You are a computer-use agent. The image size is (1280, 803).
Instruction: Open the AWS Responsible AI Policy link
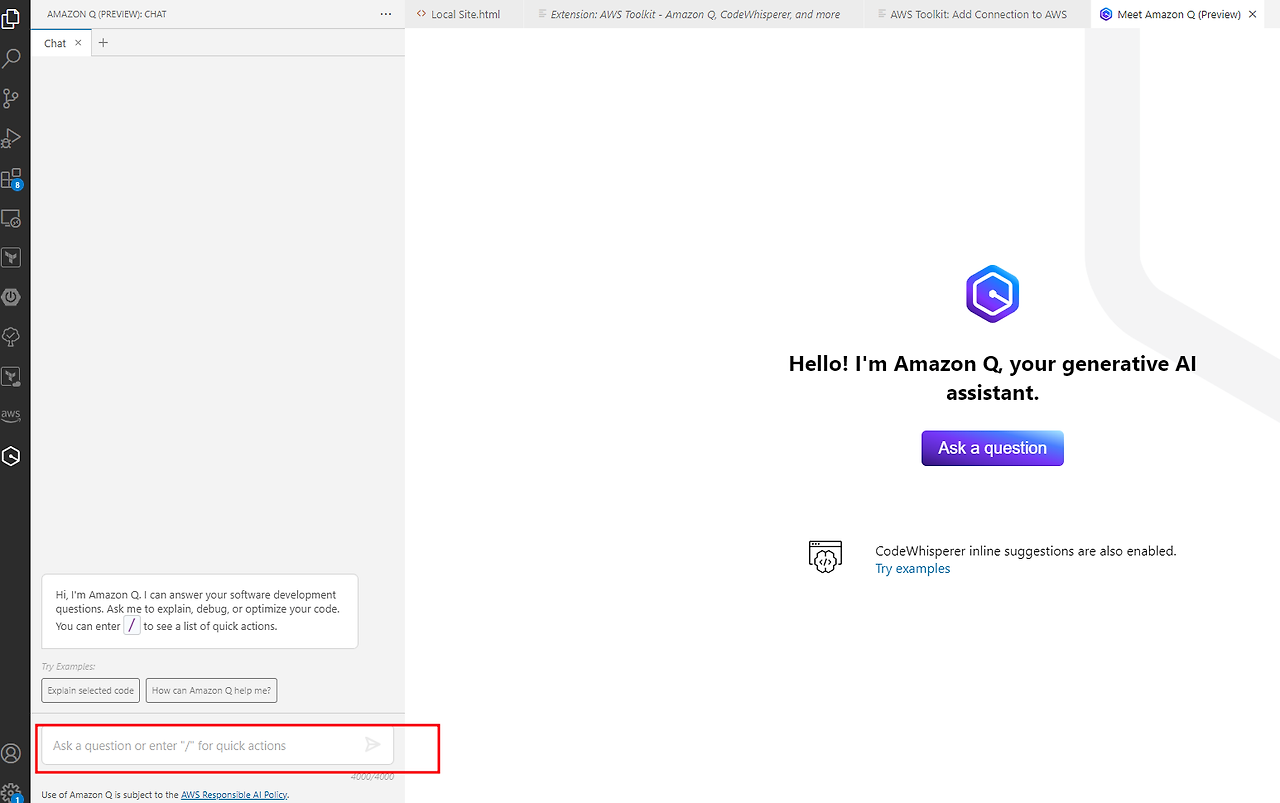234,795
